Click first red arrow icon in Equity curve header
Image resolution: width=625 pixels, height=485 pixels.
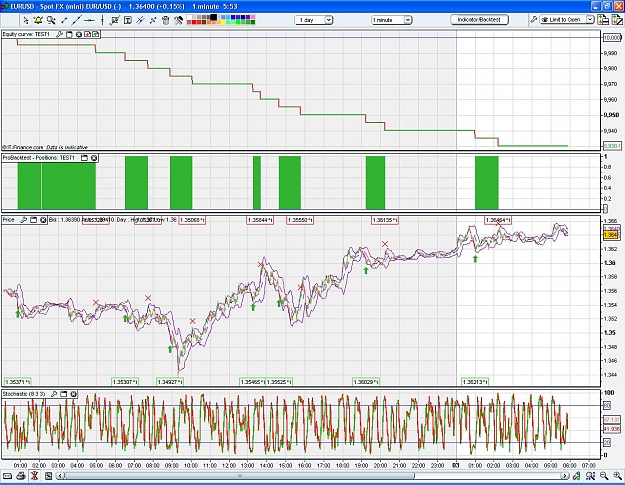tap(87, 34)
